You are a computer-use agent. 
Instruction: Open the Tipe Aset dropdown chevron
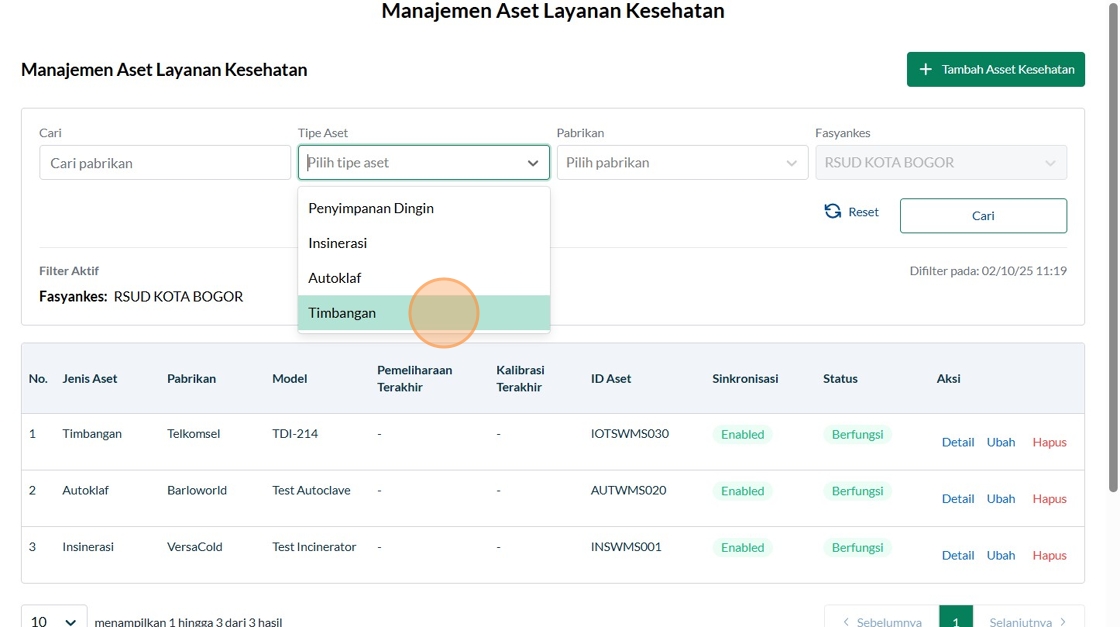click(x=533, y=163)
